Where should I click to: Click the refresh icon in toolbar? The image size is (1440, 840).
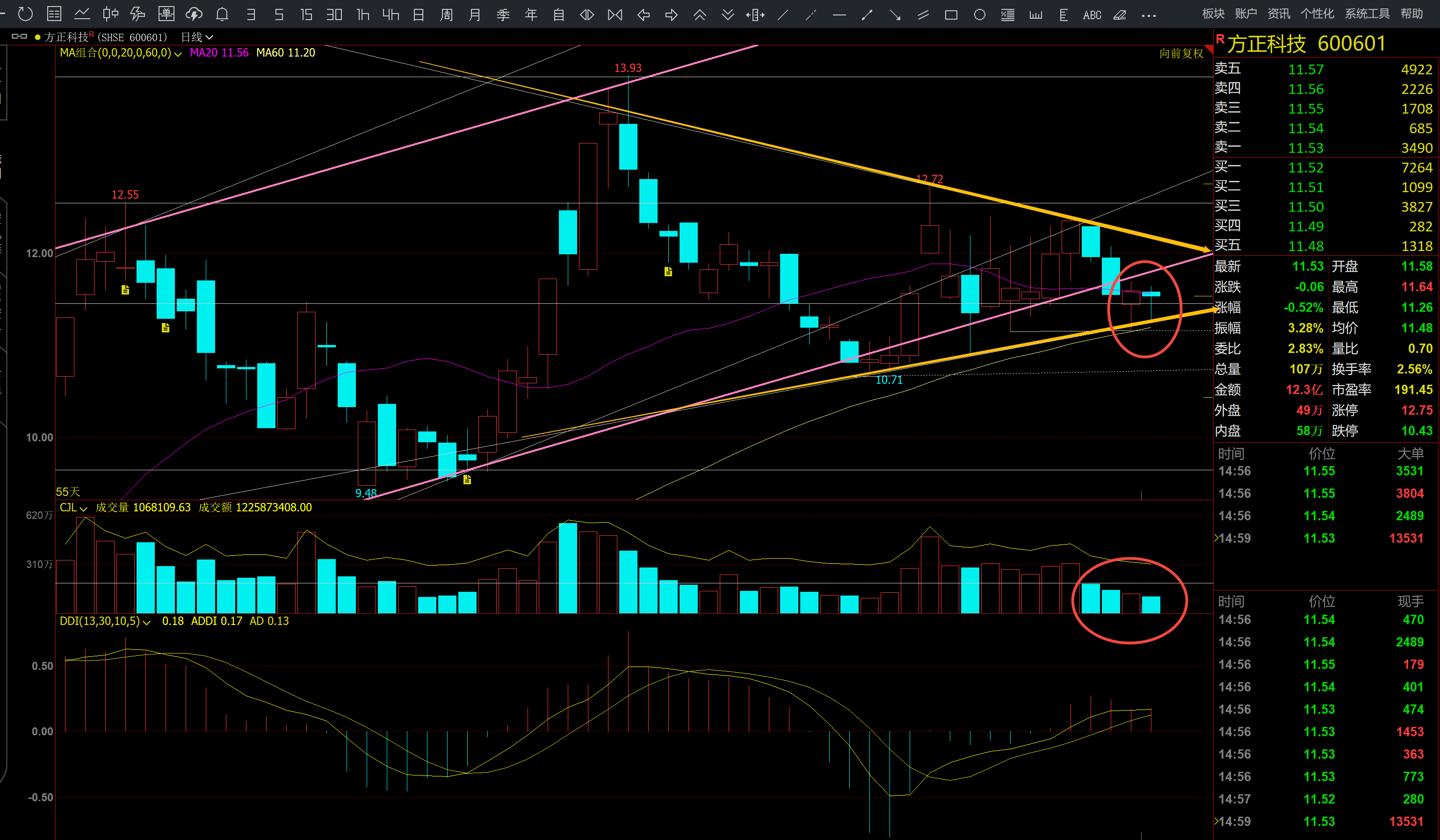25,14
